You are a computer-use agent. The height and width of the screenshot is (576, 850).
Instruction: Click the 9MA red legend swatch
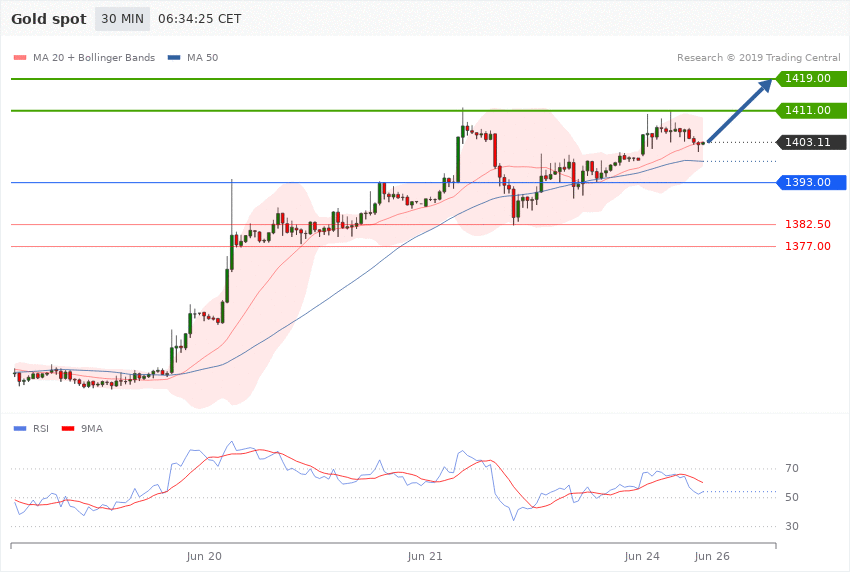pos(68,429)
